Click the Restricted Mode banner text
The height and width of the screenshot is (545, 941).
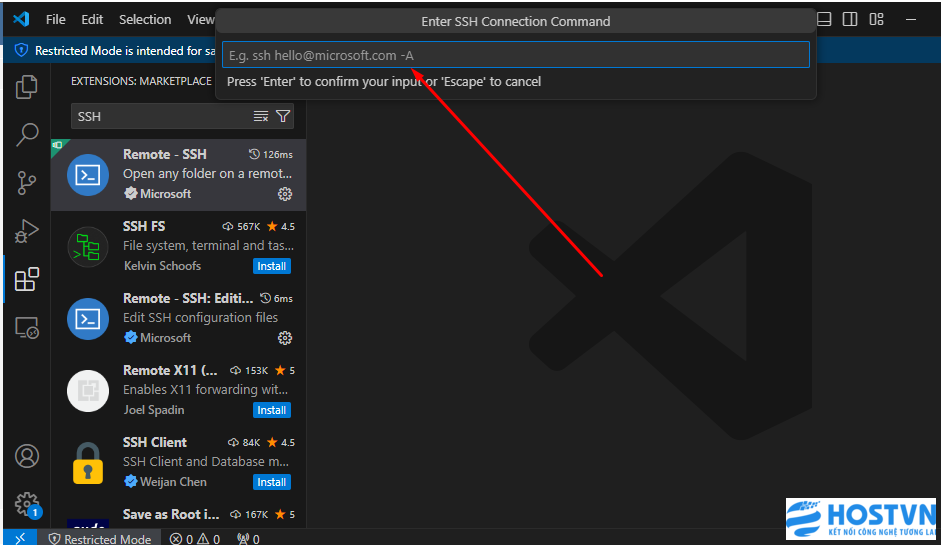[125, 51]
